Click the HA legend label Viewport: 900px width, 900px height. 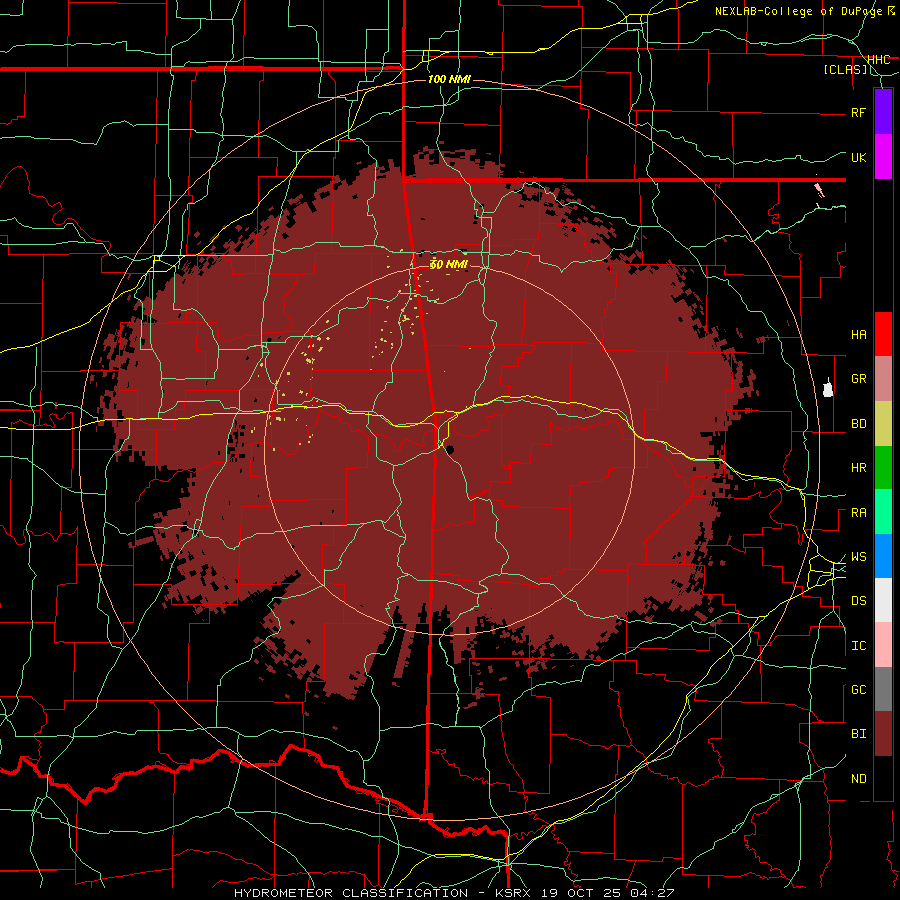pyautogui.click(x=858, y=335)
